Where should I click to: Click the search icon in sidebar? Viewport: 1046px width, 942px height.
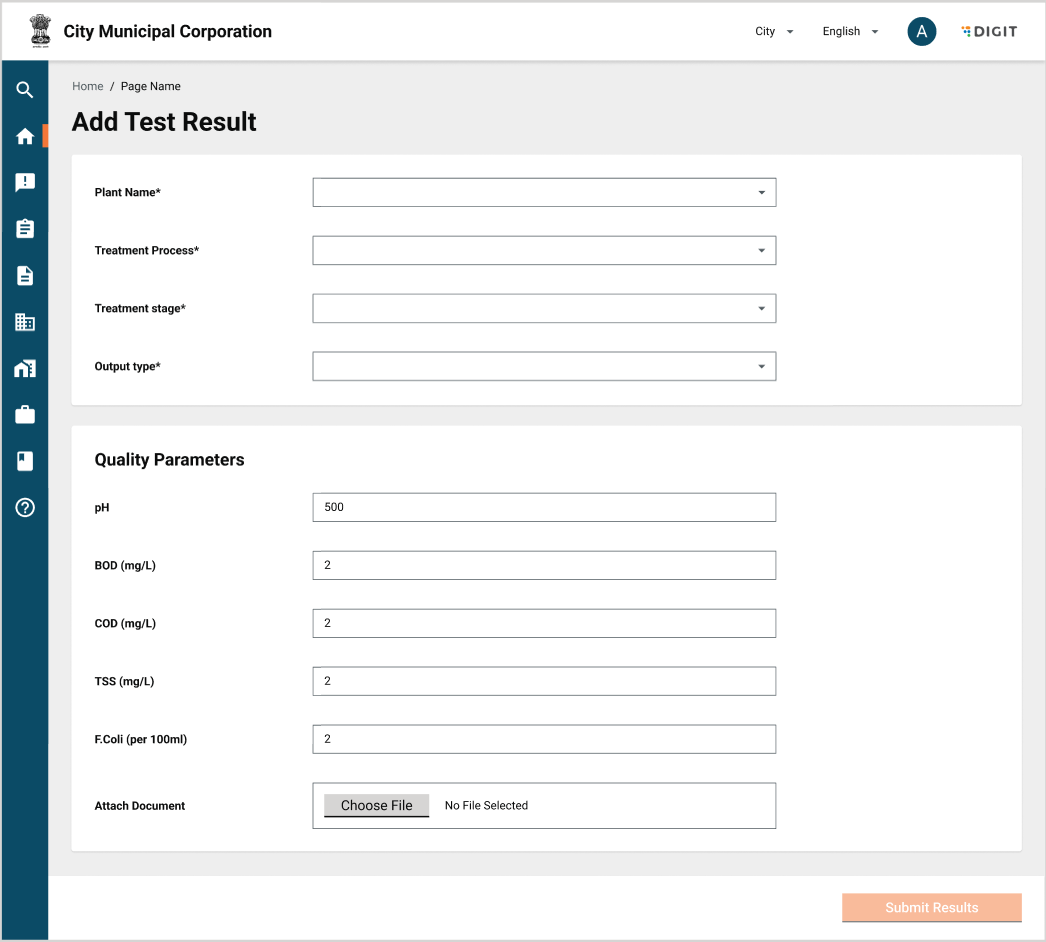[x=25, y=90]
